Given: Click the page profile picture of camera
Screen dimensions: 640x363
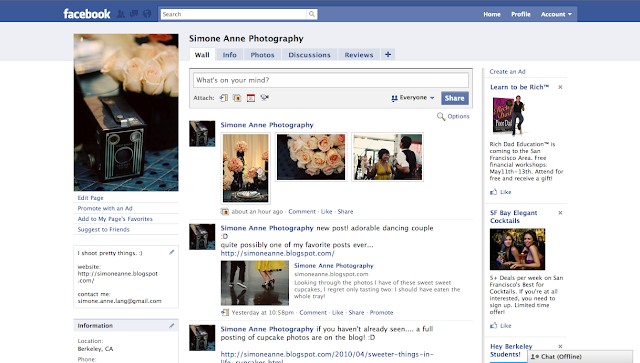Looking at the screenshot, I should click(x=126, y=112).
